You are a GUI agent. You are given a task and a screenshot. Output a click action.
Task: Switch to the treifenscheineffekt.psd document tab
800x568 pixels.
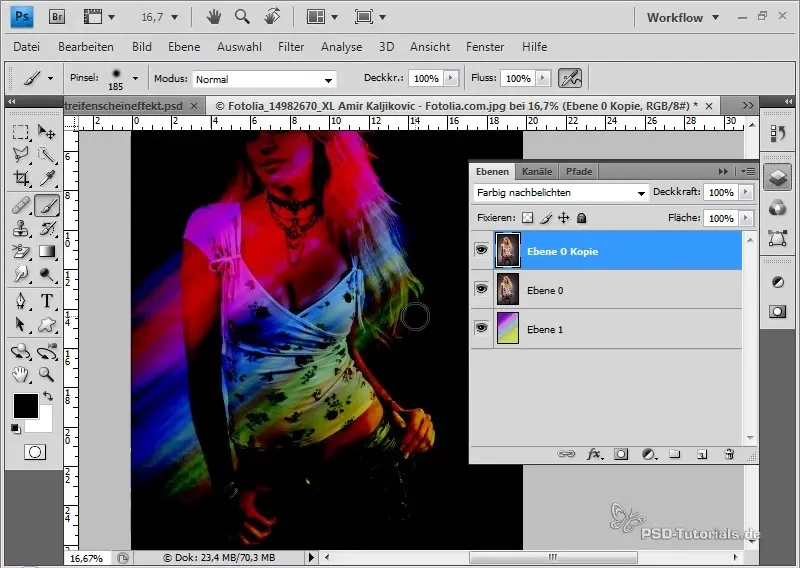click(x=124, y=106)
